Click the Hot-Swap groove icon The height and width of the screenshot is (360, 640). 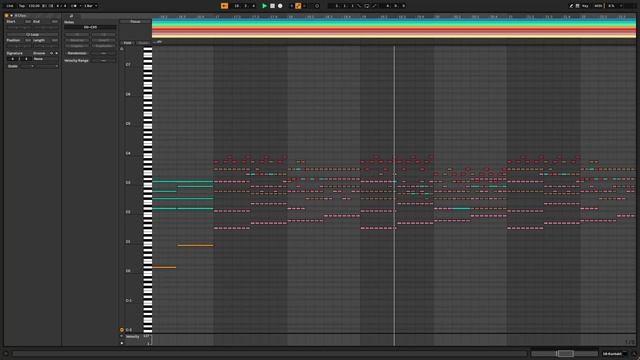click(51, 53)
